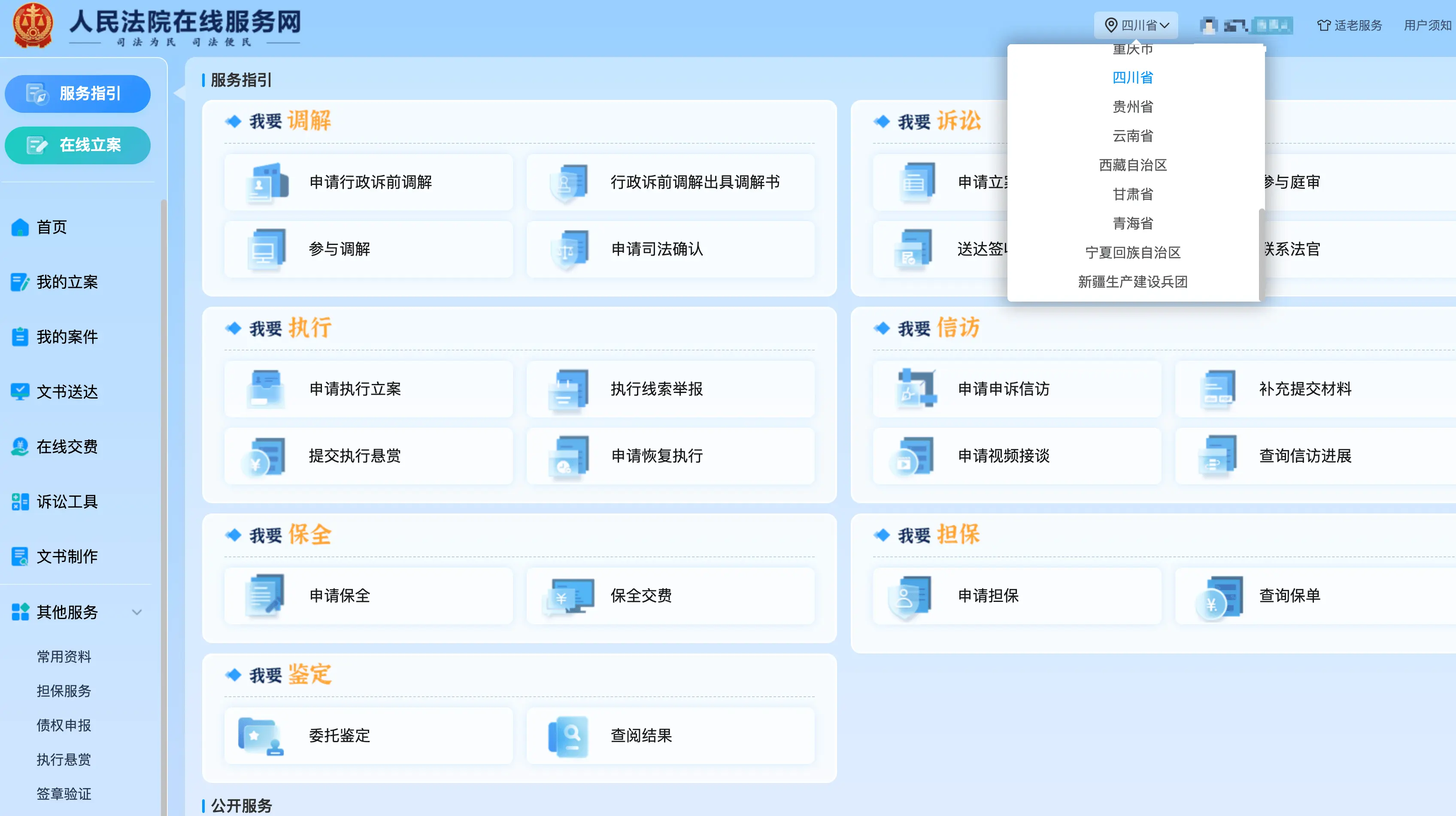Click the 查询保单 yuan icon
The width and height of the screenshot is (1456, 816).
1219,597
